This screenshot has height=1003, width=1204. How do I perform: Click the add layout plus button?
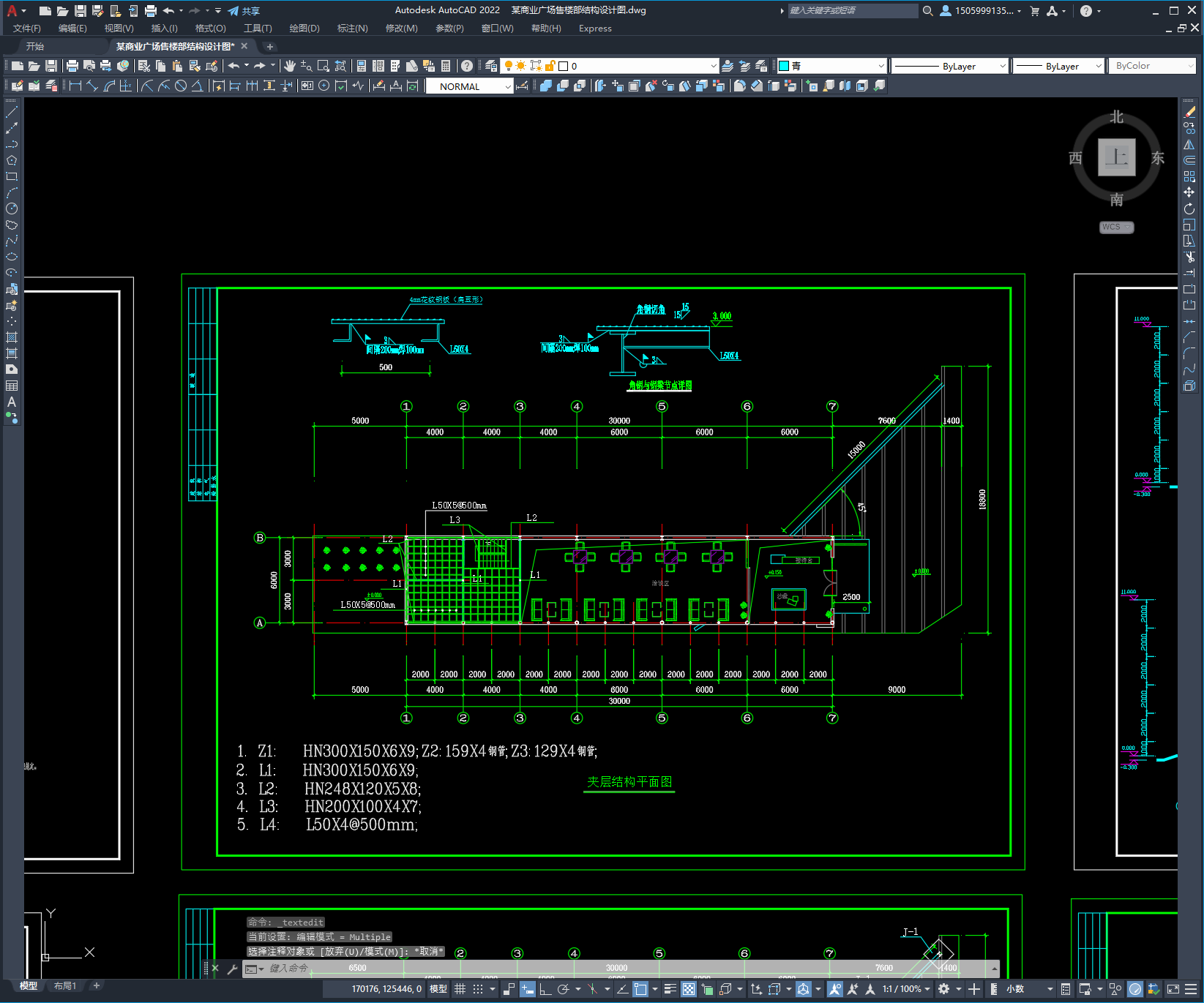pyautogui.click(x=96, y=986)
